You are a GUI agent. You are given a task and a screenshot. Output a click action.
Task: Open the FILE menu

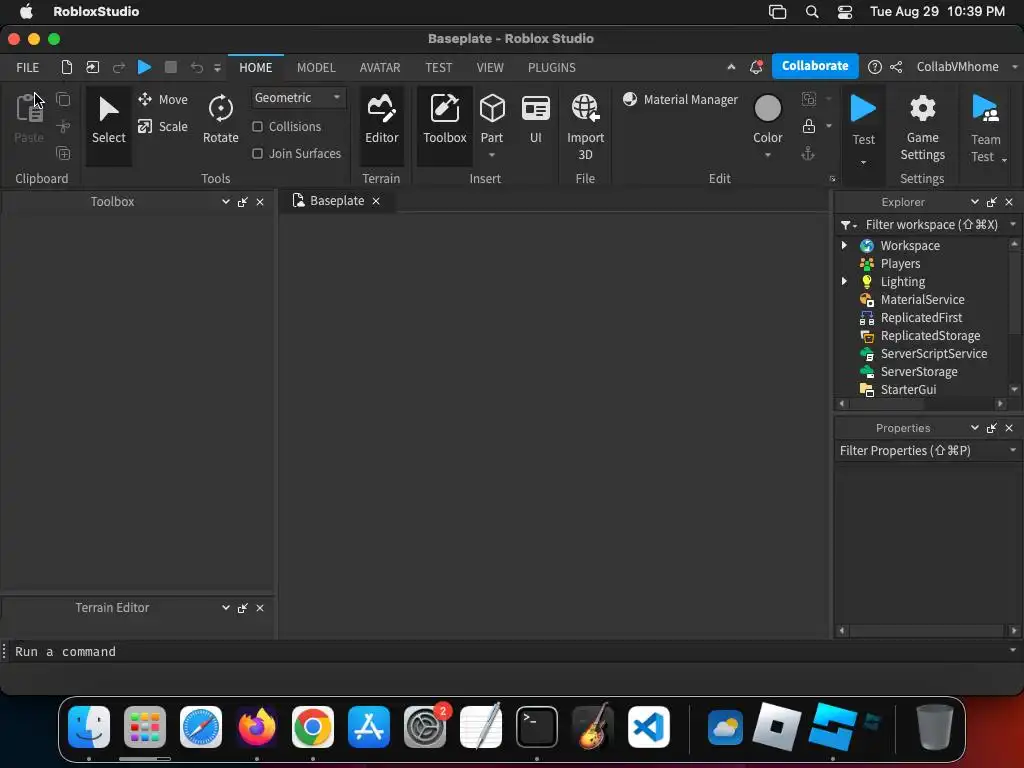27,67
